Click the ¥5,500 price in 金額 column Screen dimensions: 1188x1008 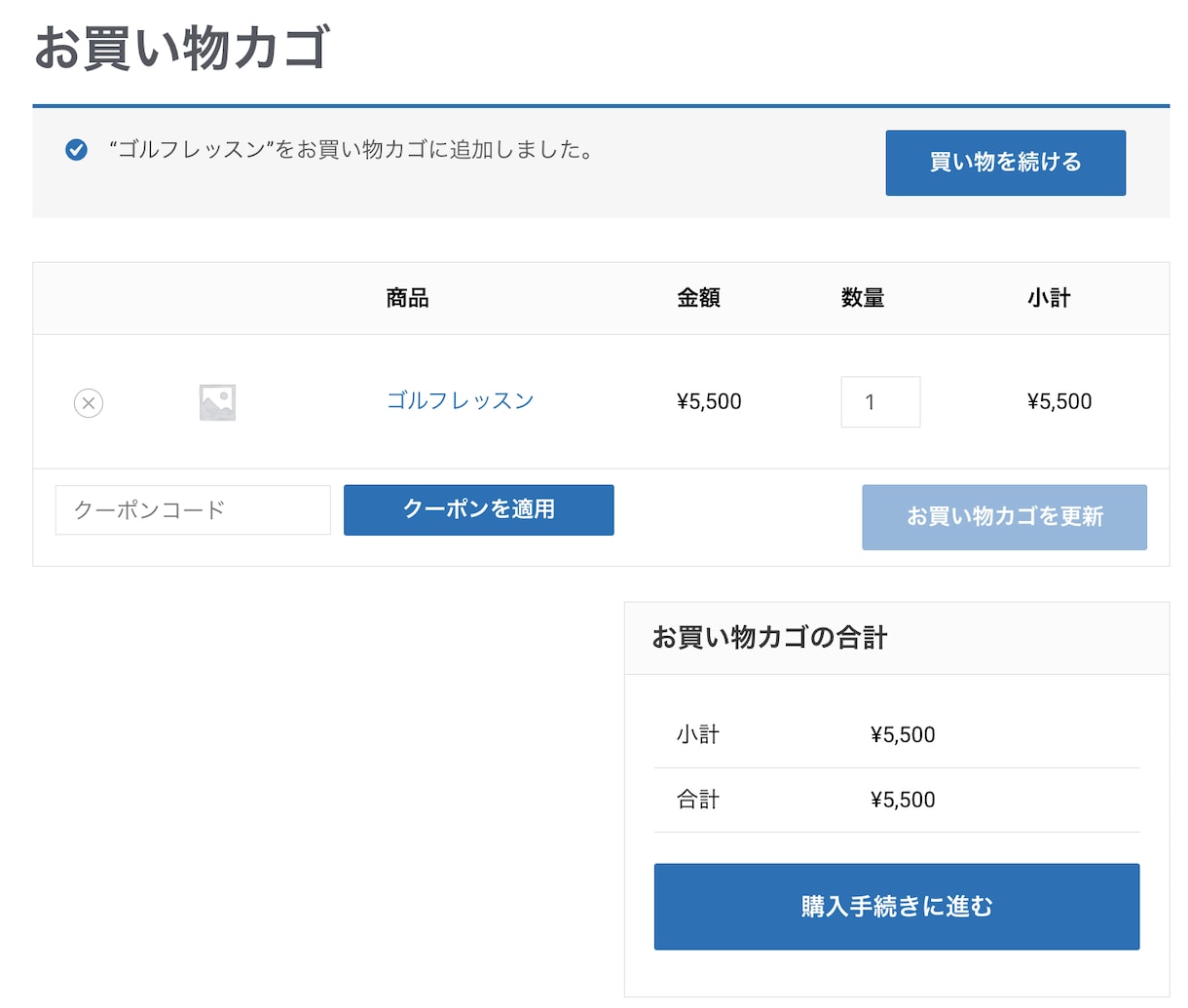[x=709, y=401]
